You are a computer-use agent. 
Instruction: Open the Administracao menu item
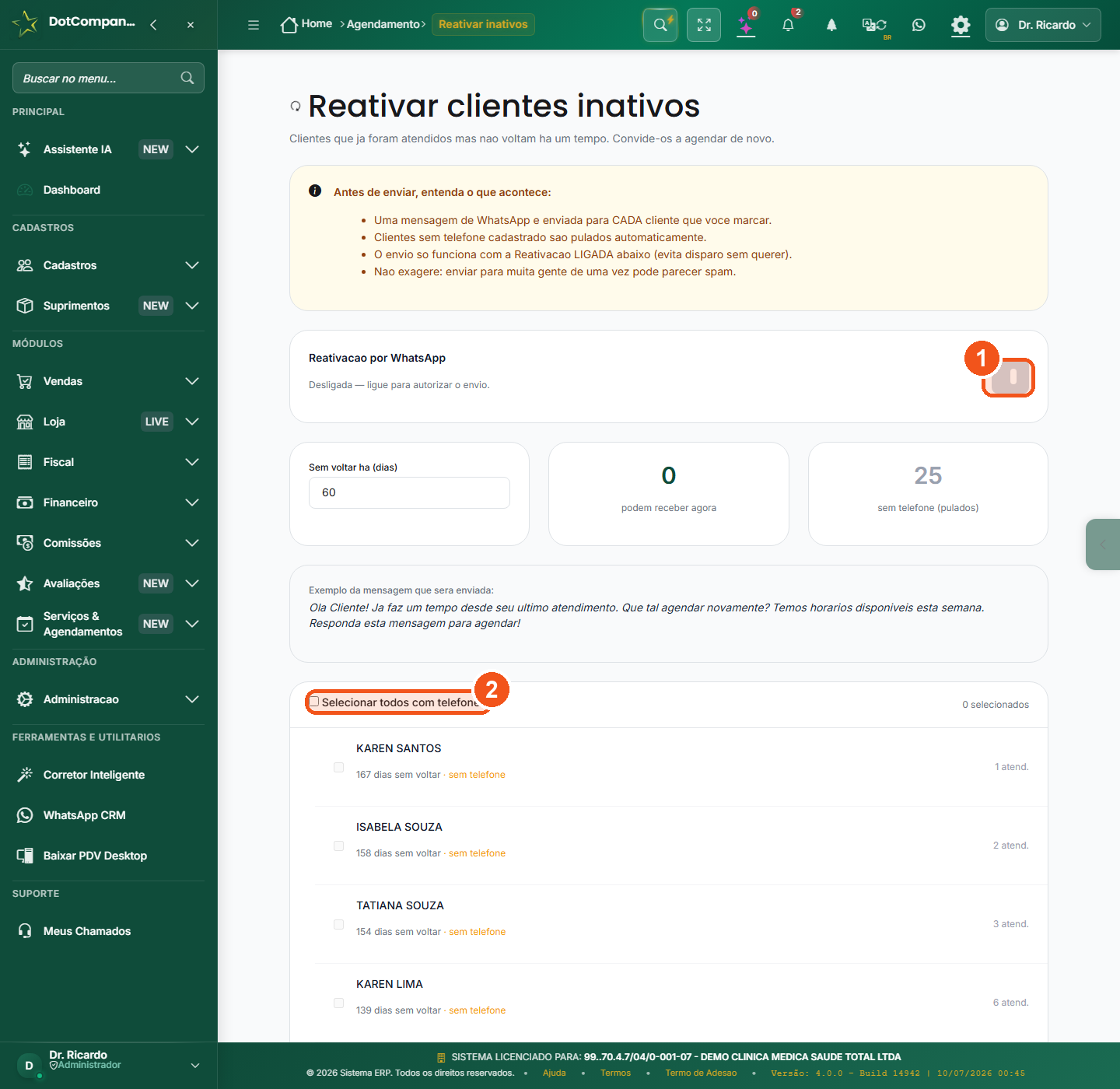[108, 699]
